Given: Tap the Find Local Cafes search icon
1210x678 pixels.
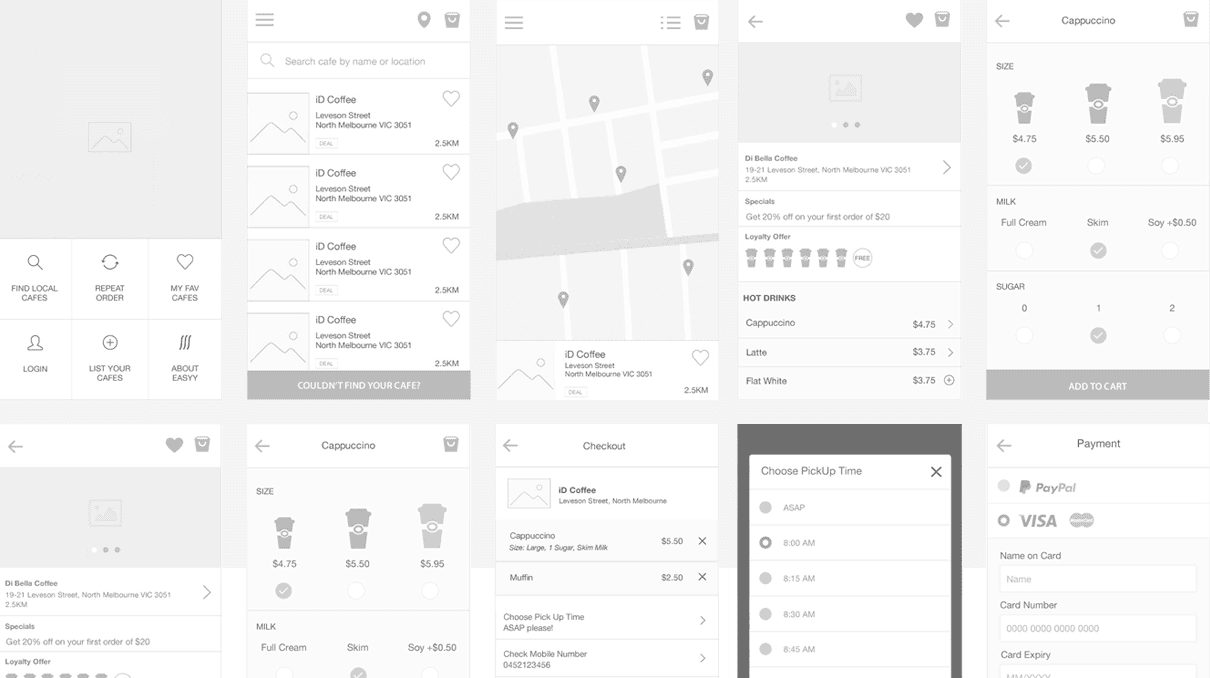Looking at the screenshot, I should tap(35, 263).
